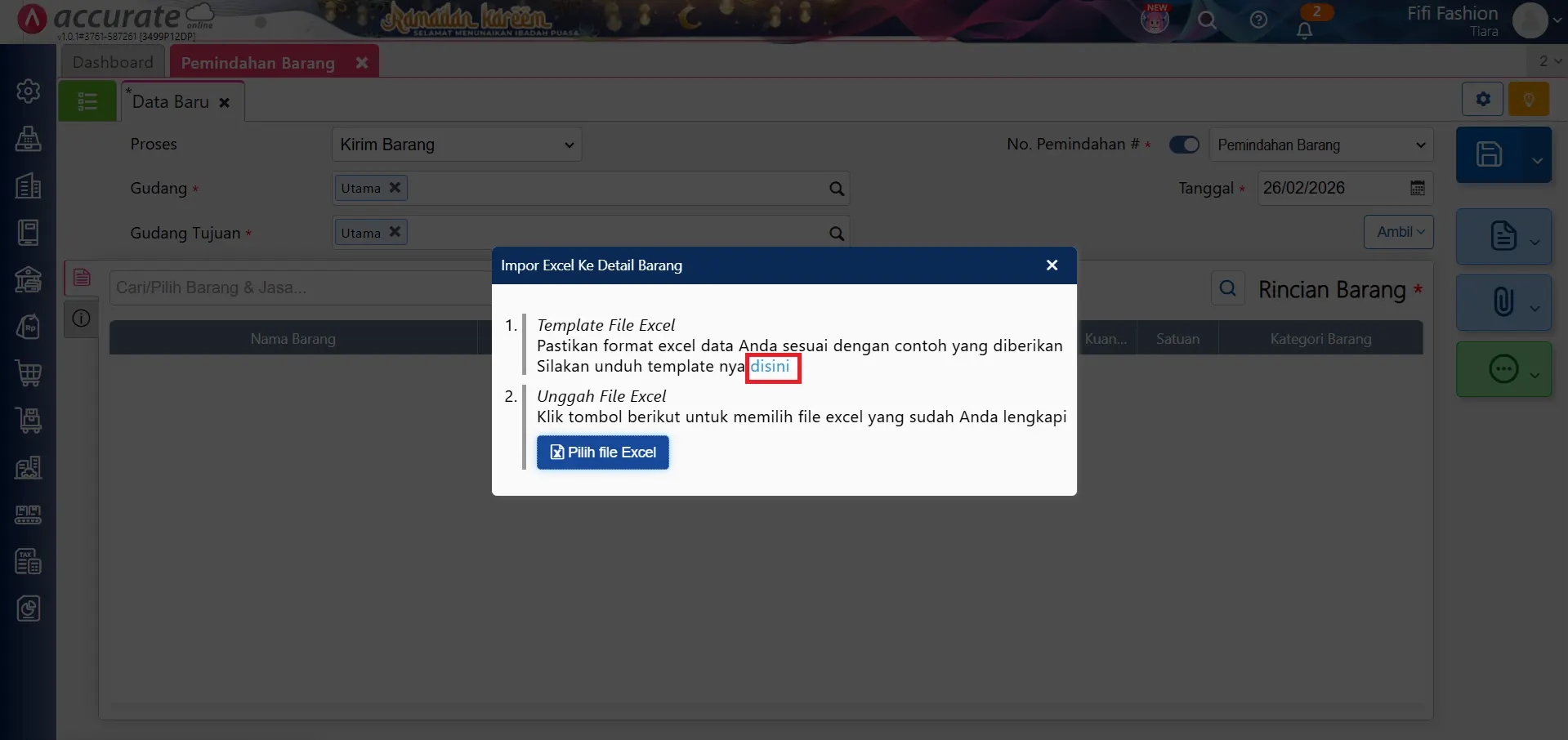The image size is (1568, 740).
Task: Open the settings gear at sidebar top
Action: [x=29, y=91]
